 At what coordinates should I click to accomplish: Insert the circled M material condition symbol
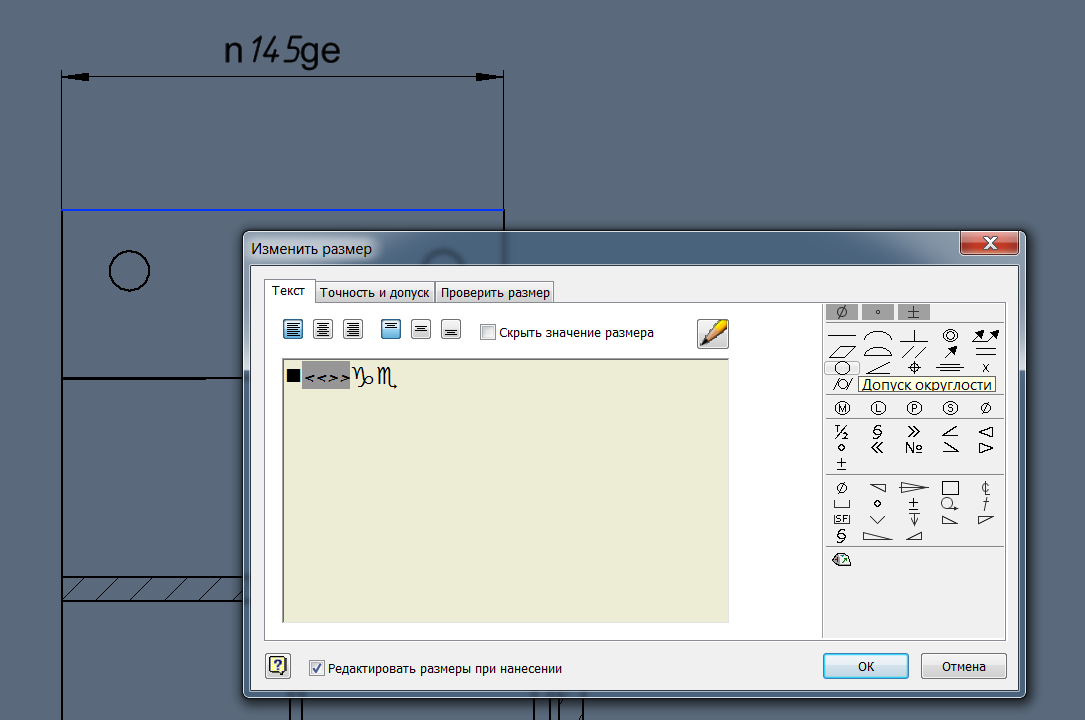pyautogui.click(x=841, y=408)
